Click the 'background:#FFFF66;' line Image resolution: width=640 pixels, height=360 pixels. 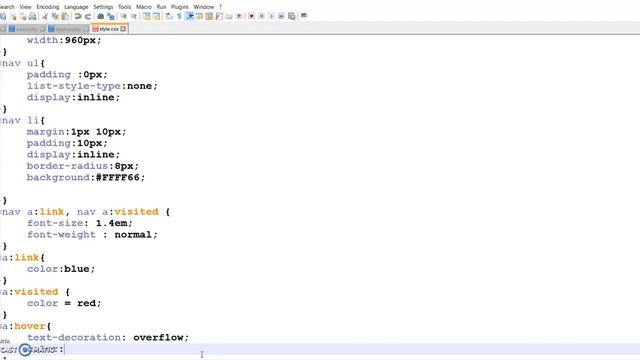(x=86, y=178)
